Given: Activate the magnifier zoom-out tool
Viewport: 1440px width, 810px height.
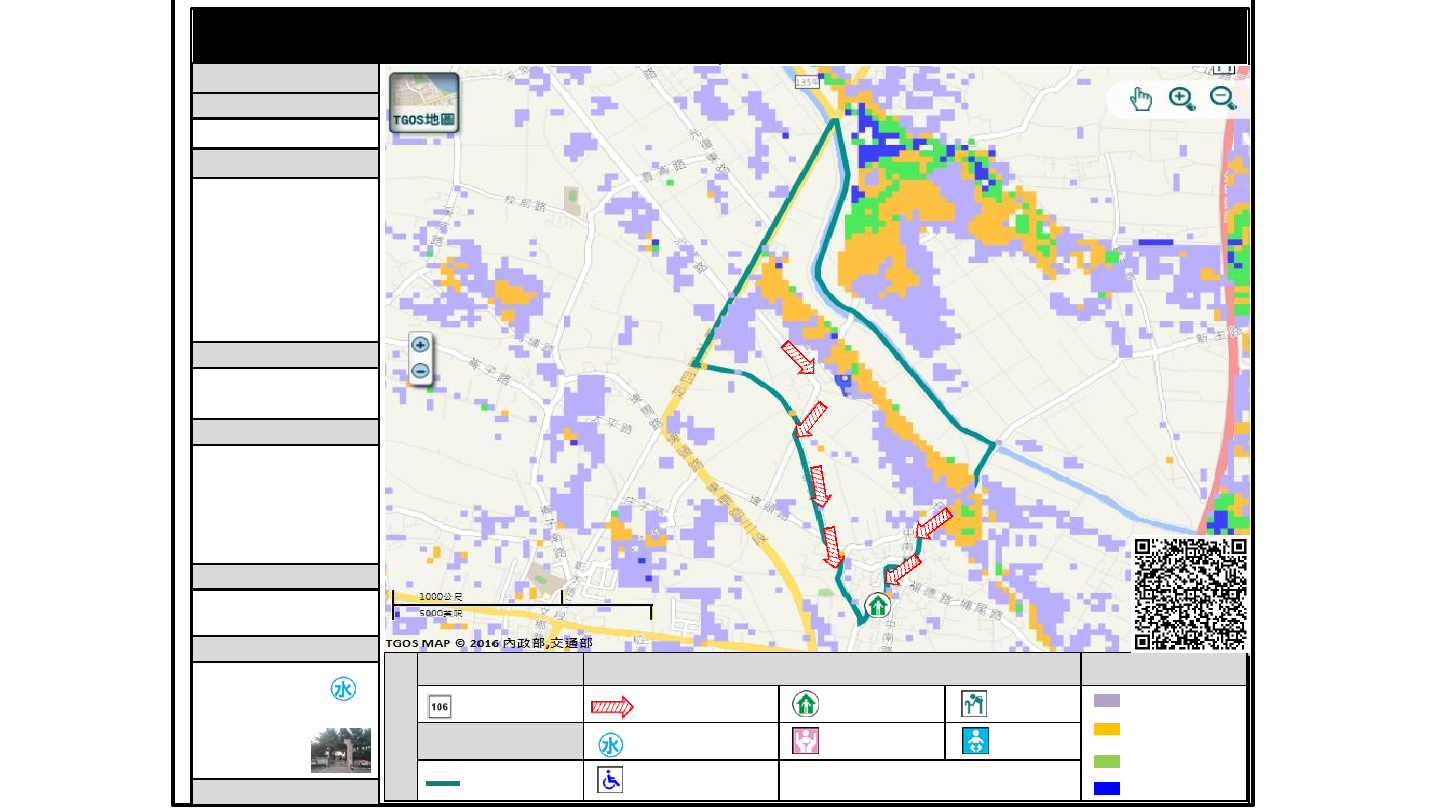Looking at the screenshot, I should pos(1223,98).
